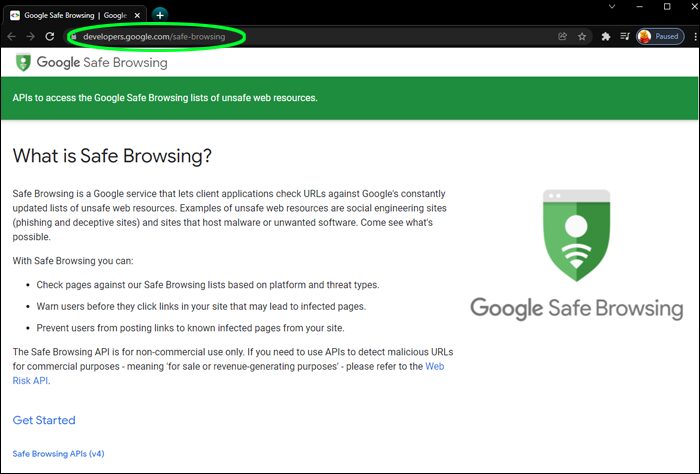The height and width of the screenshot is (474, 700).
Task: Minimize the Chrome window
Action: point(639,7)
